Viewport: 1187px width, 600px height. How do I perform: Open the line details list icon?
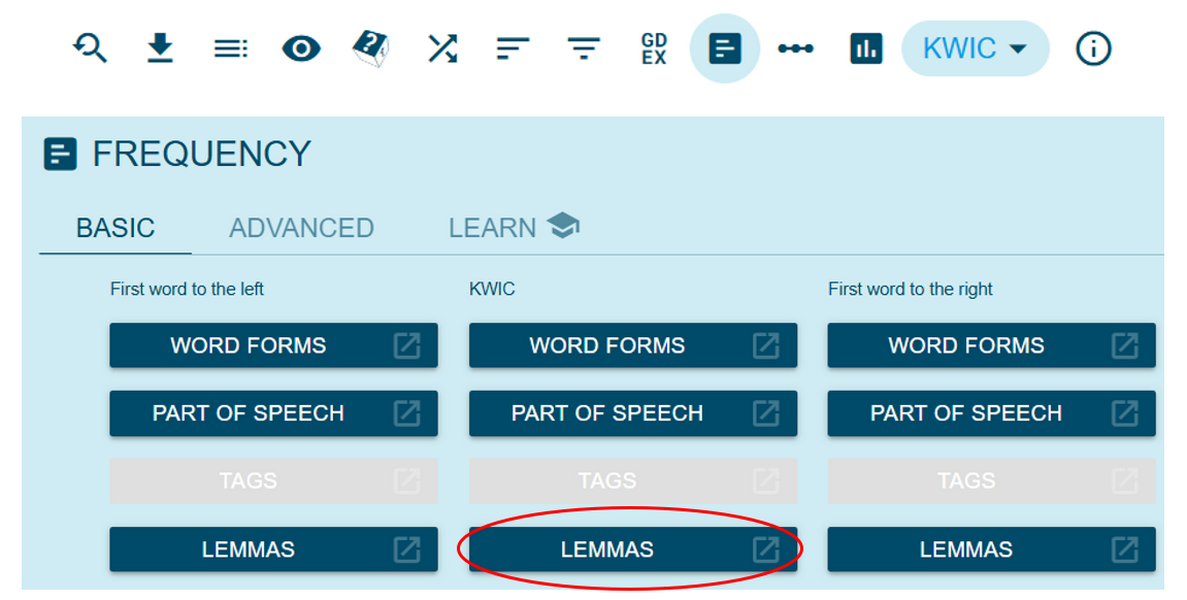[x=231, y=48]
